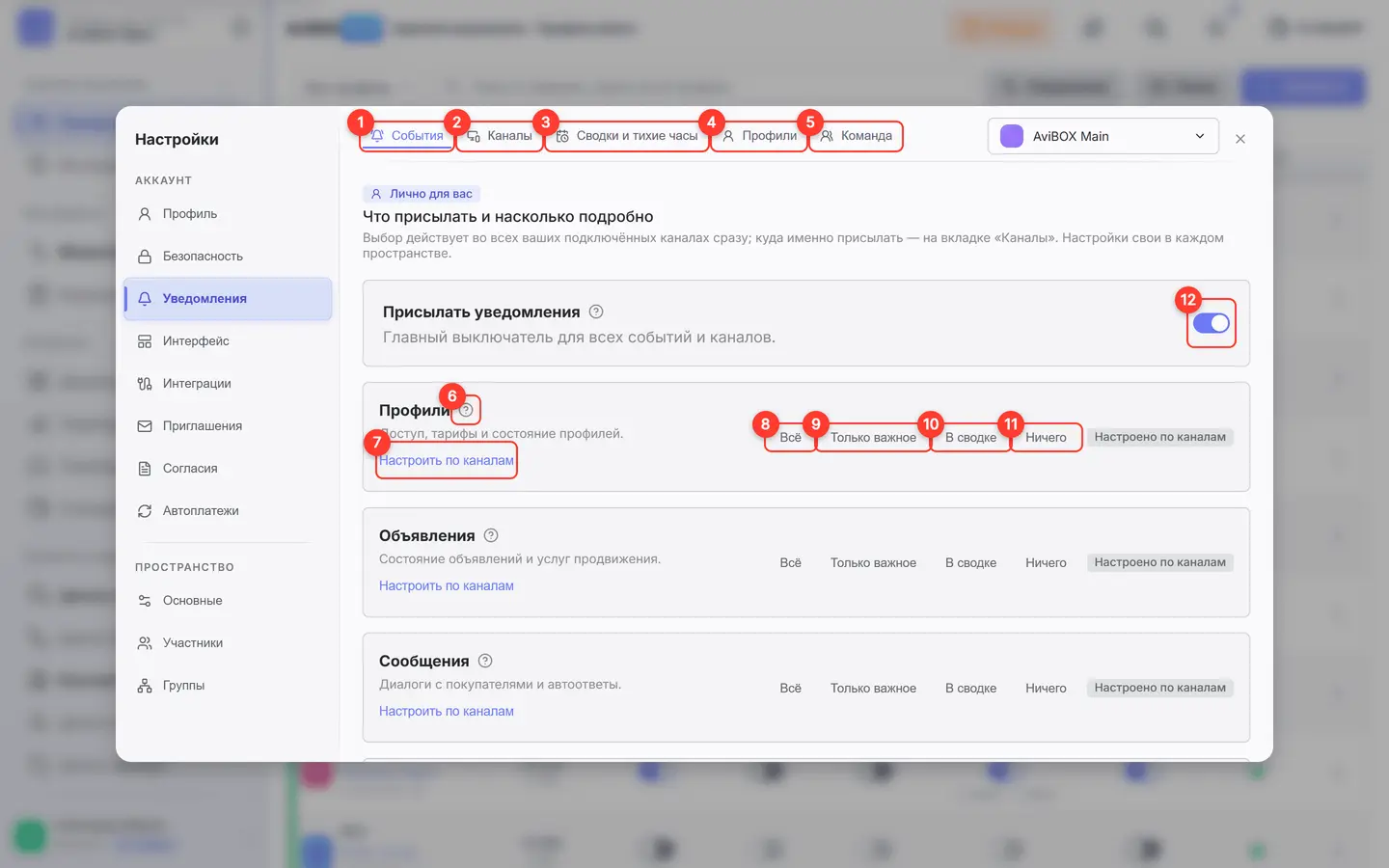Screen dimensions: 1389x868
Task: Pick Ничего for the Объявления section
Action: (x=1046, y=563)
